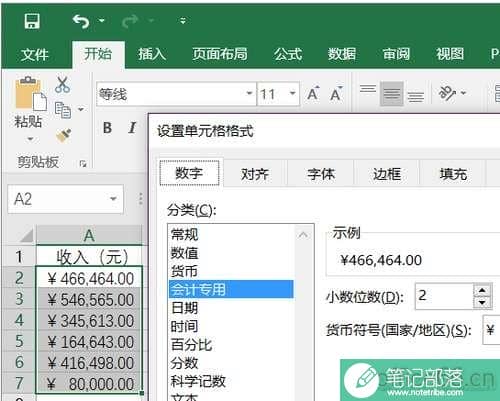Click the 小数位数 decimal places field

click(x=444, y=296)
